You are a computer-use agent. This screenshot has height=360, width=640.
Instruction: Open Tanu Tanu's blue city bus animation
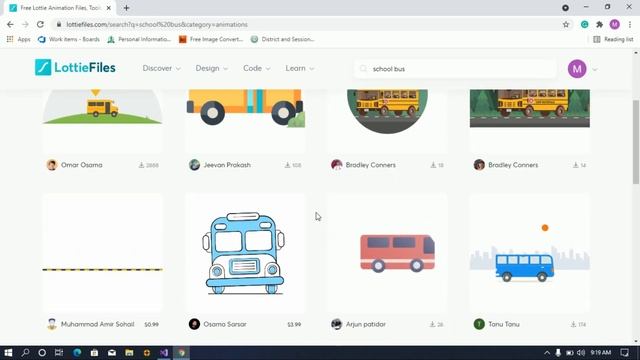(x=529, y=253)
